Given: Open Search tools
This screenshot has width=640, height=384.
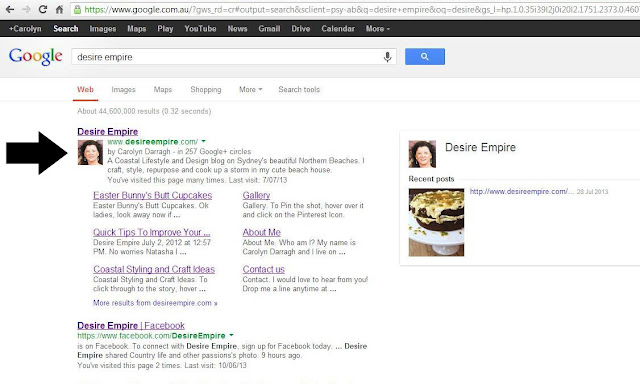Looking at the screenshot, I should tap(299, 89).
